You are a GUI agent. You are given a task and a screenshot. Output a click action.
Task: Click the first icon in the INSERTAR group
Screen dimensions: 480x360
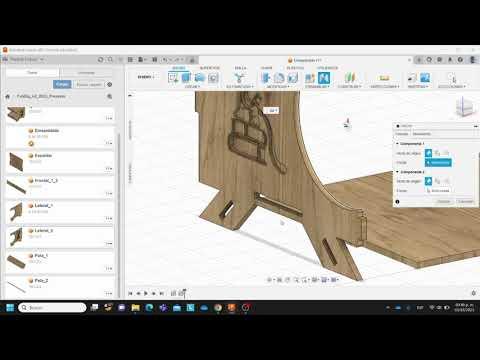[x=412, y=78]
